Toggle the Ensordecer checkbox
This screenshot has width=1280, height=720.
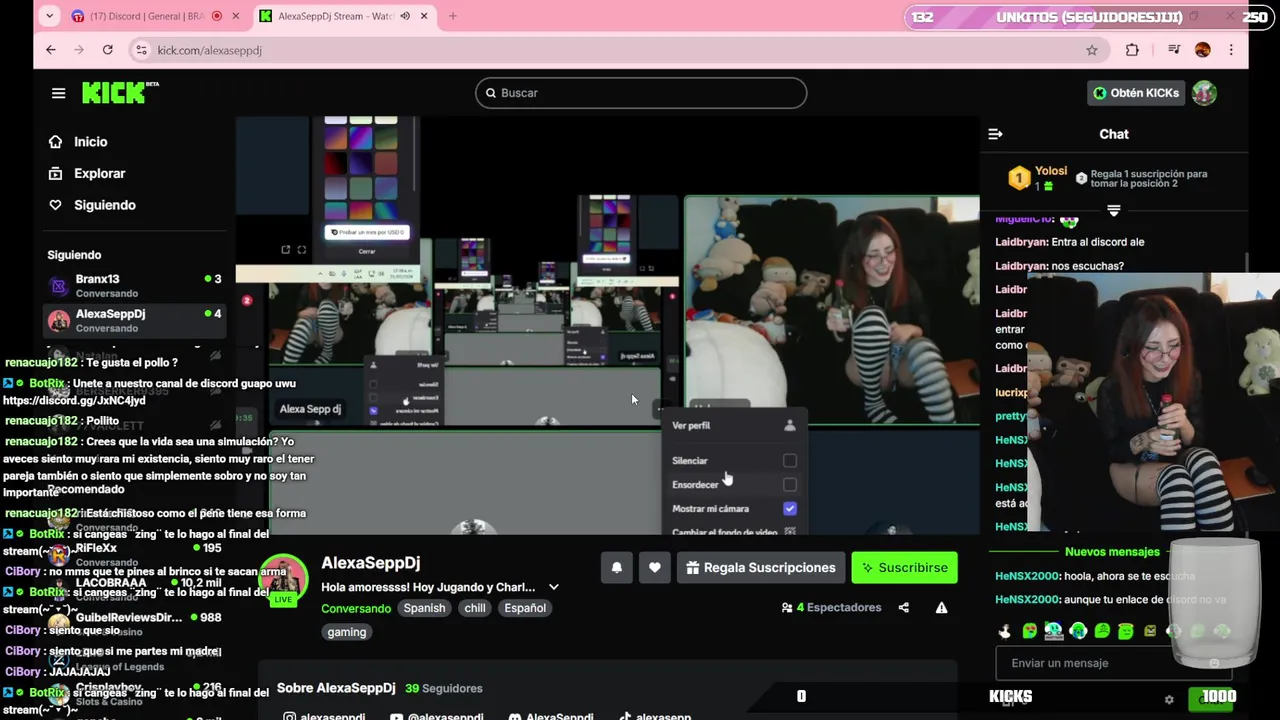790,485
